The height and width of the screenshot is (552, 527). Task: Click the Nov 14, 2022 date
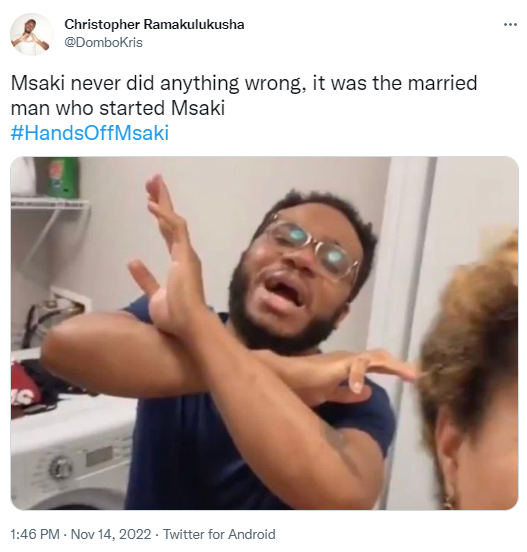pyautogui.click(x=111, y=534)
